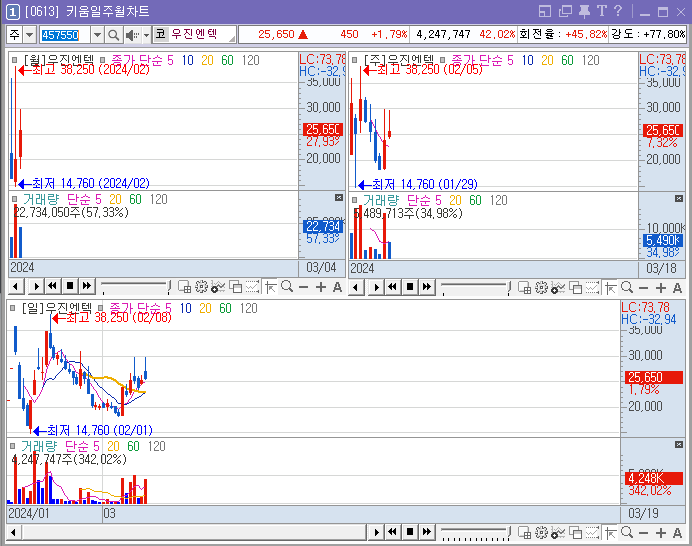Viewport: 692px width, 546px height.
Task: Click the 우진엔텍 stock name box
Action: click(201, 34)
